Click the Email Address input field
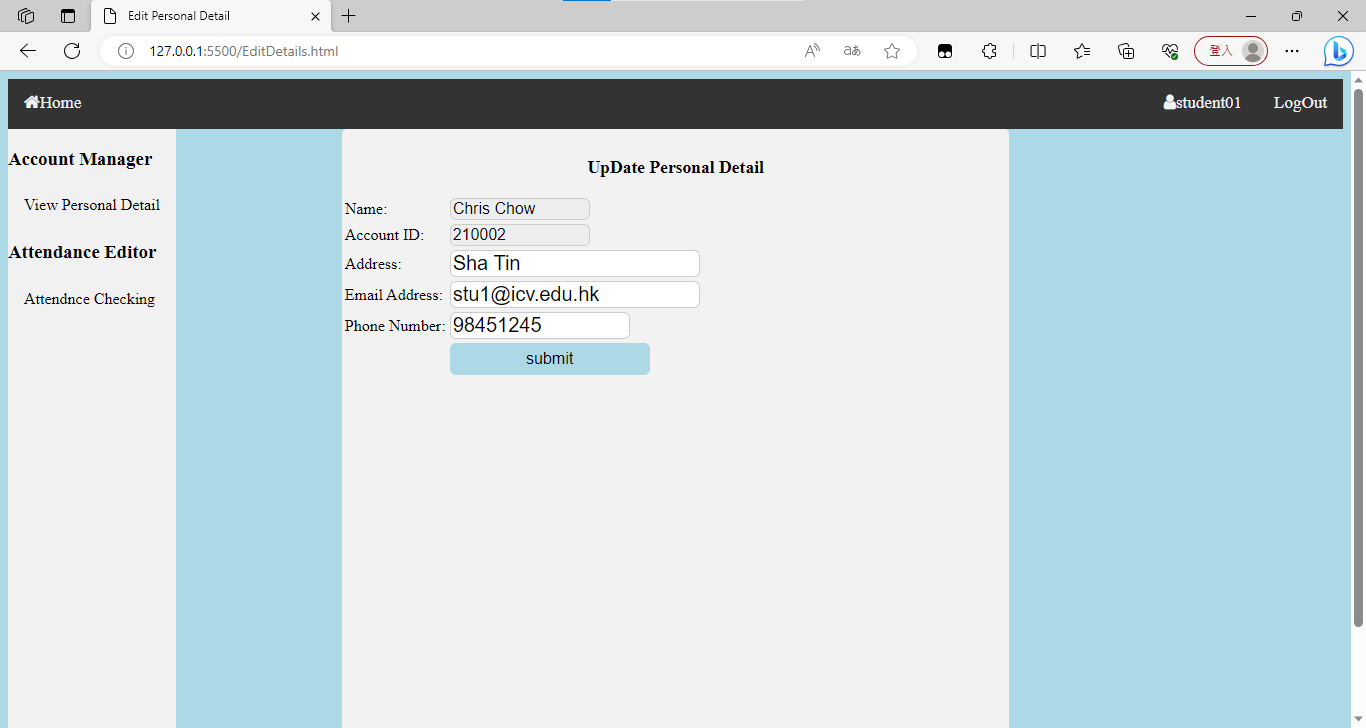 click(575, 295)
